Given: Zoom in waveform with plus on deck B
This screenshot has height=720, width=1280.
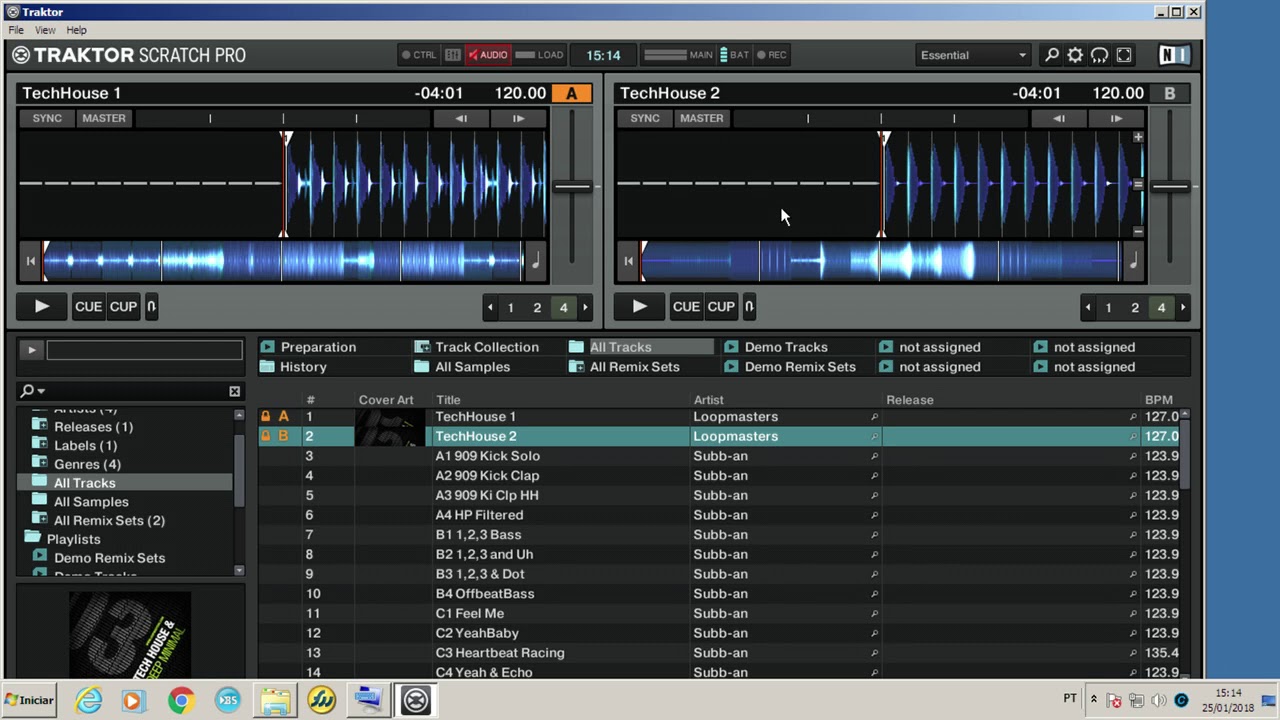Looking at the screenshot, I should 1138,137.
